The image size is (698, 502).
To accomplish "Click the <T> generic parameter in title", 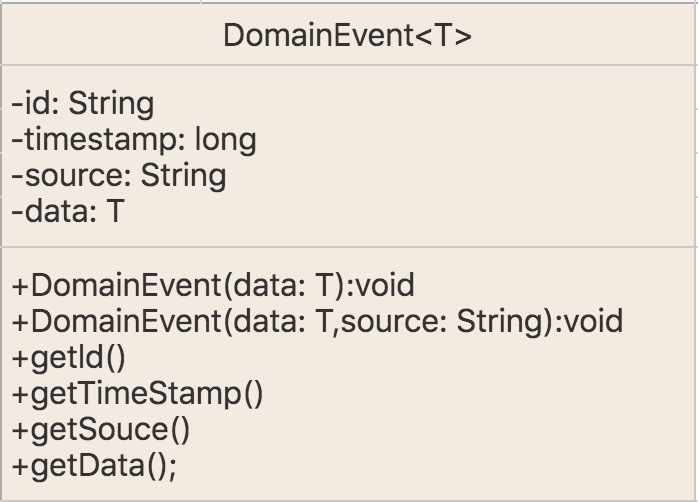I will (443, 36).
